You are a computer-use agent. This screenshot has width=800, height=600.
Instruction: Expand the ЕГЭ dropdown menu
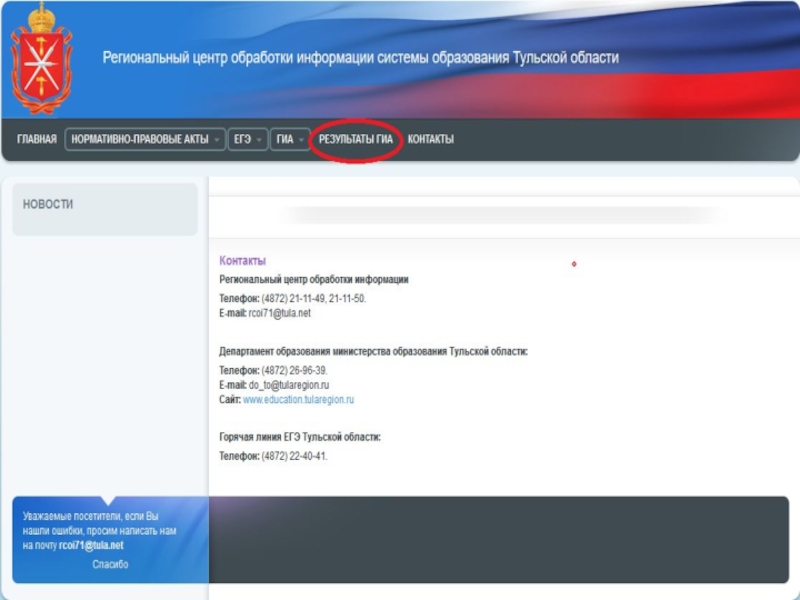click(247, 140)
